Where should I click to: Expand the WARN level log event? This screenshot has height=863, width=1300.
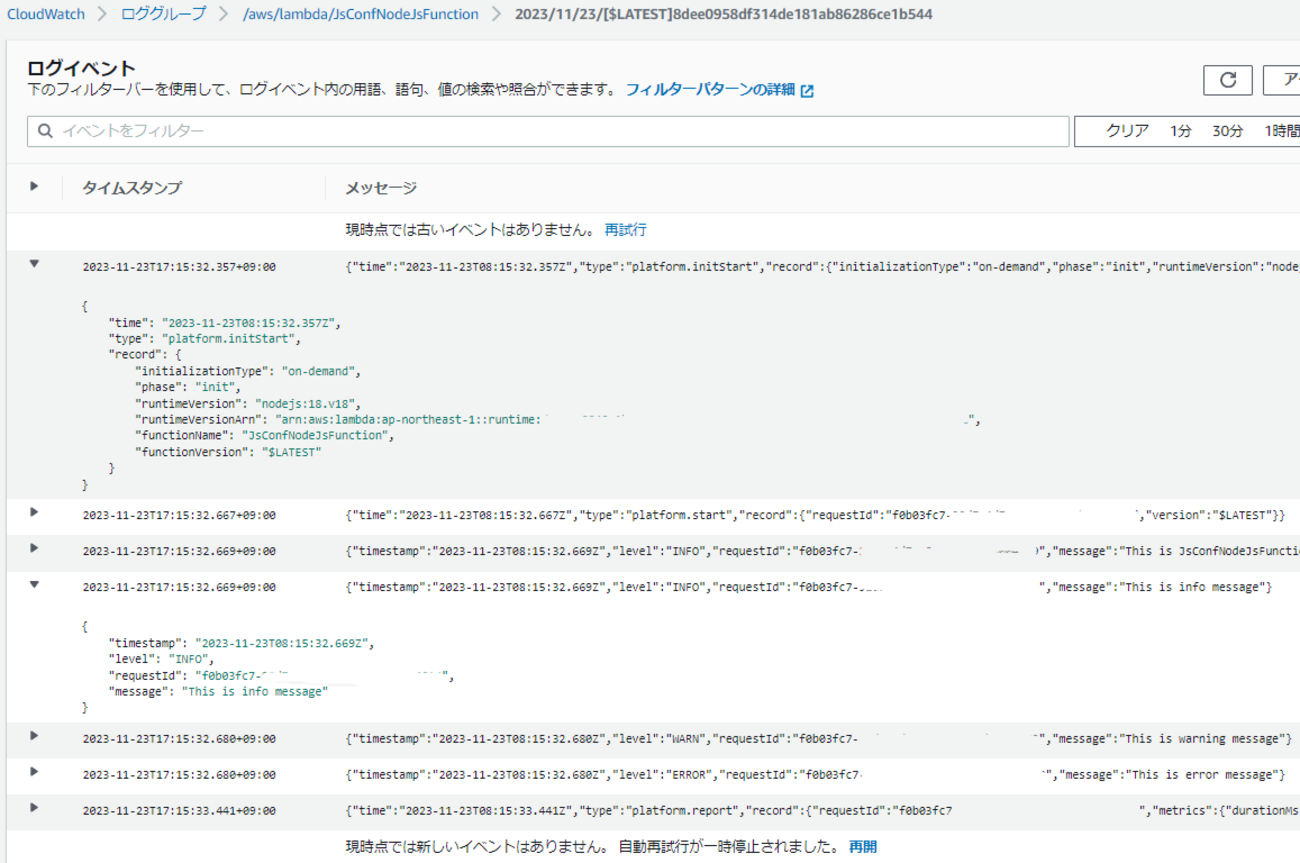(x=34, y=737)
